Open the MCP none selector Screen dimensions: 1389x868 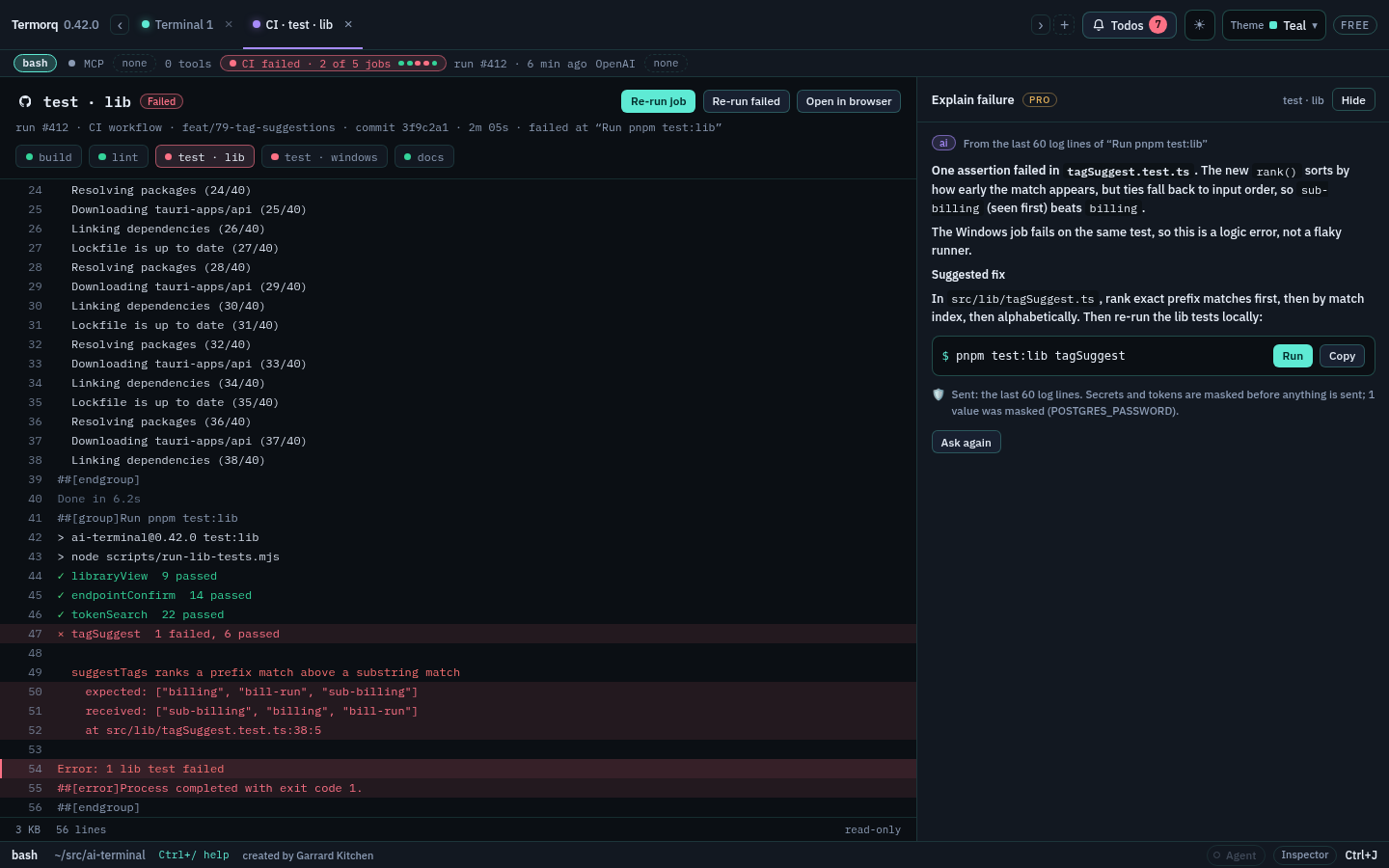pos(134,64)
